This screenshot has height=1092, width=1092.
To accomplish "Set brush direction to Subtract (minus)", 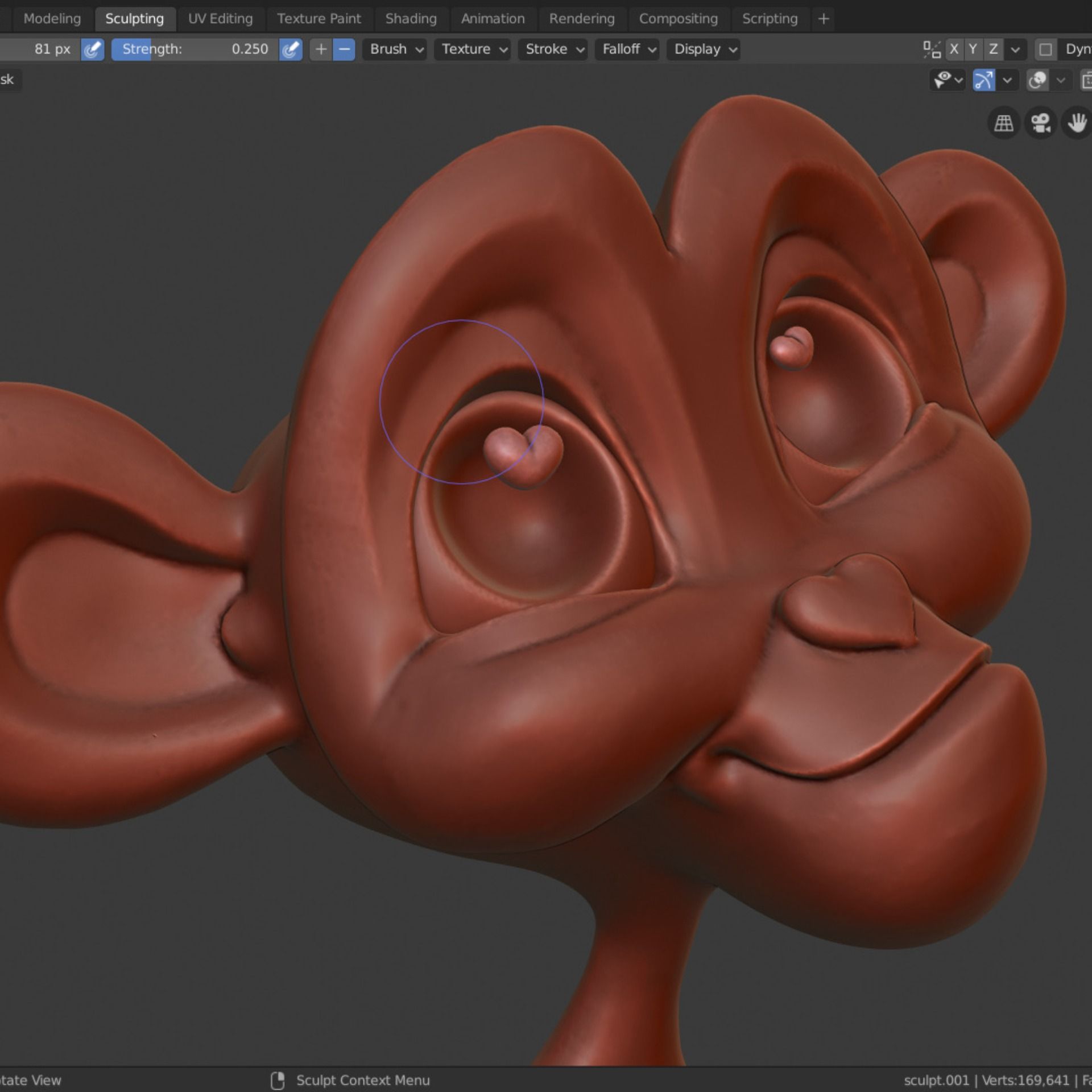I will pyautogui.click(x=344, y=49).
